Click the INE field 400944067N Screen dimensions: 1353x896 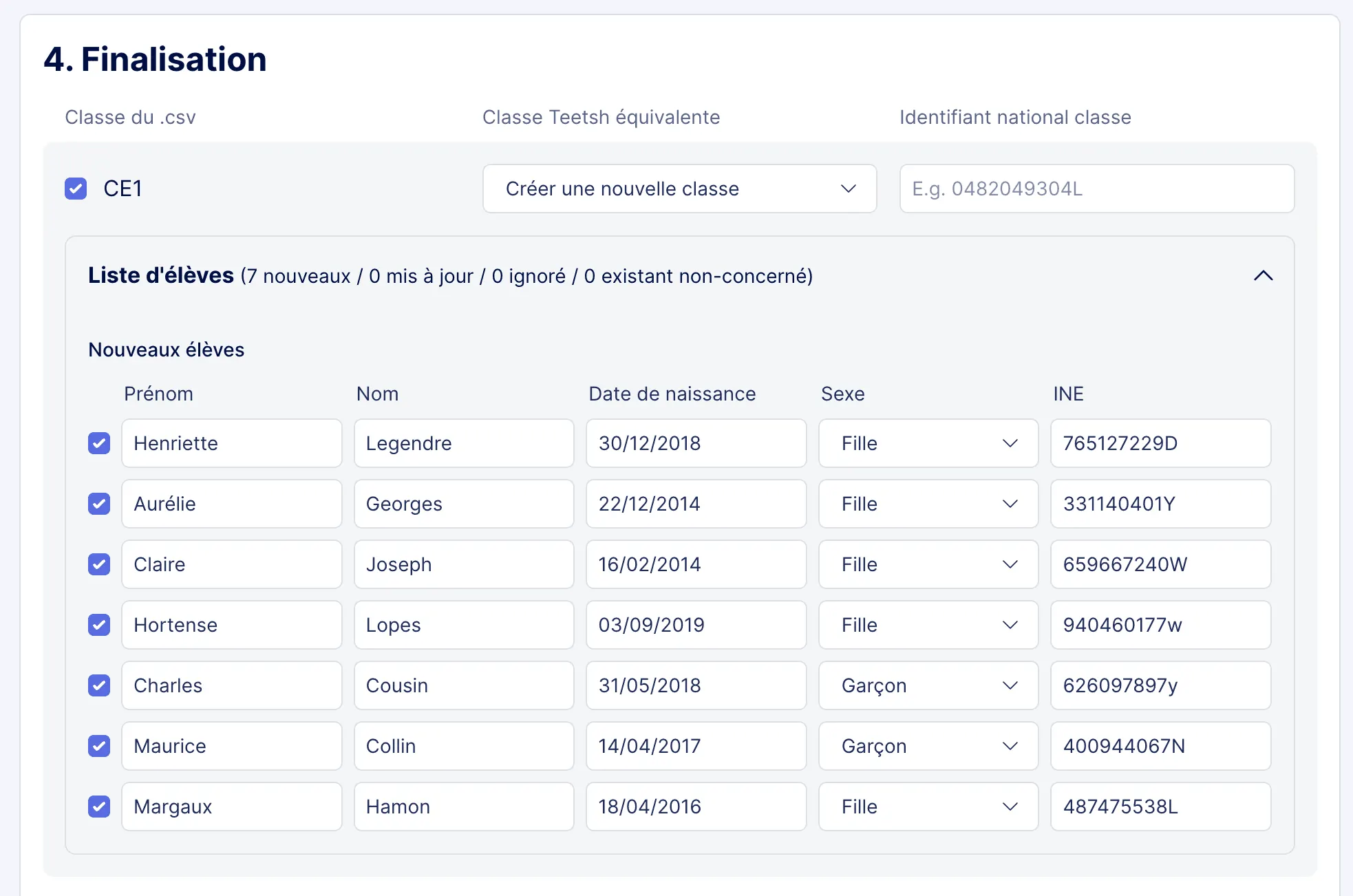click(x=1161, y=746)
